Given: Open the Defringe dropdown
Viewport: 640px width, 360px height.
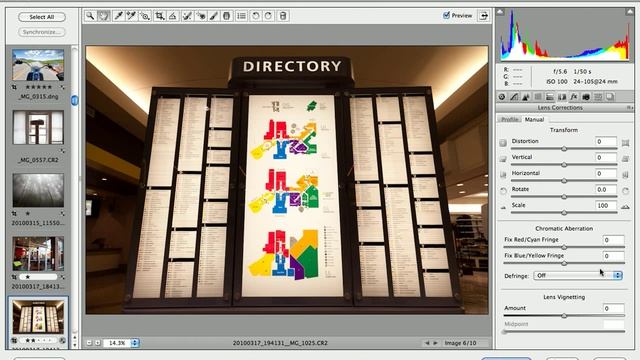Looking at the screenshot, I should 578,276.
